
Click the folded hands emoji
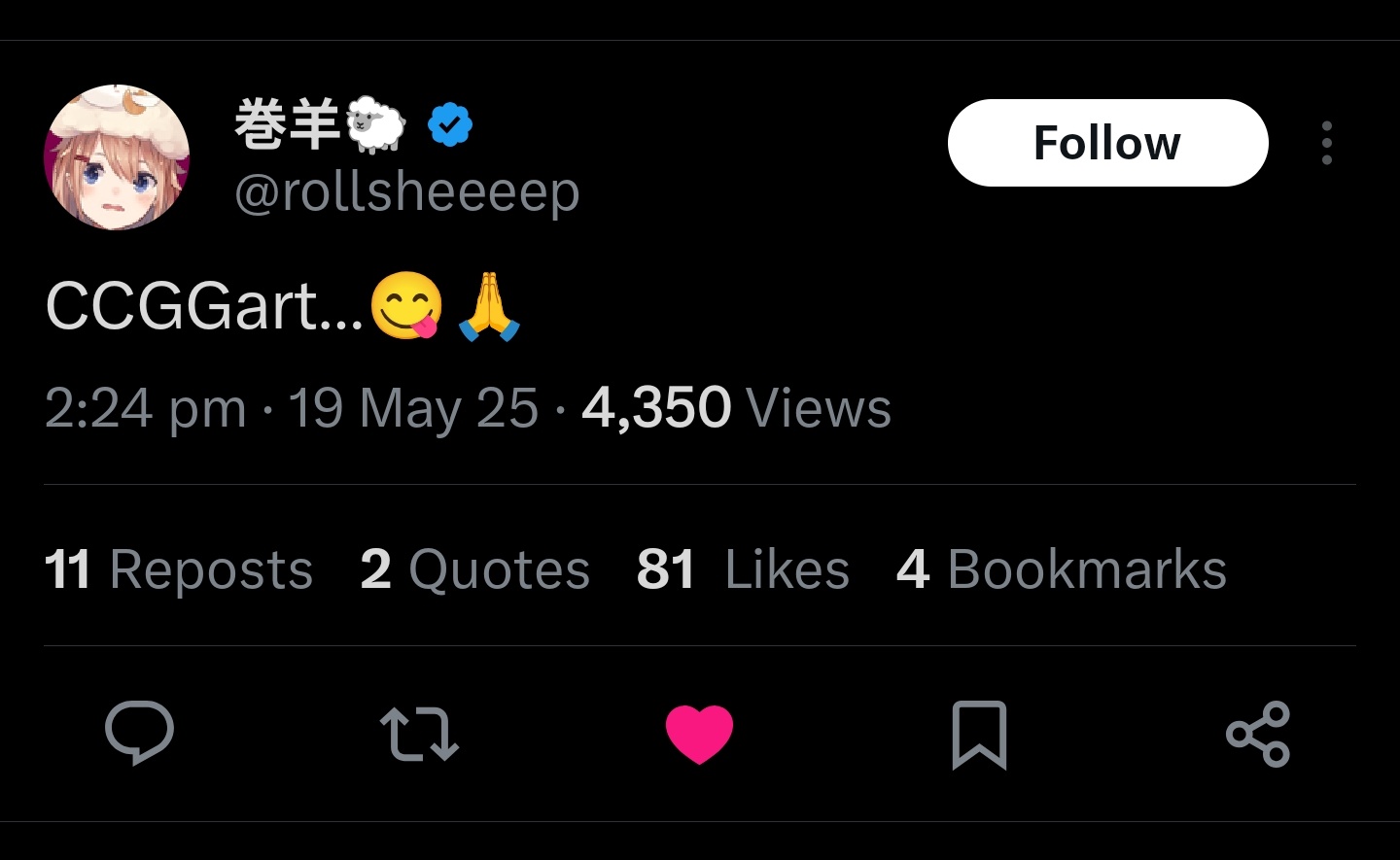489,306
